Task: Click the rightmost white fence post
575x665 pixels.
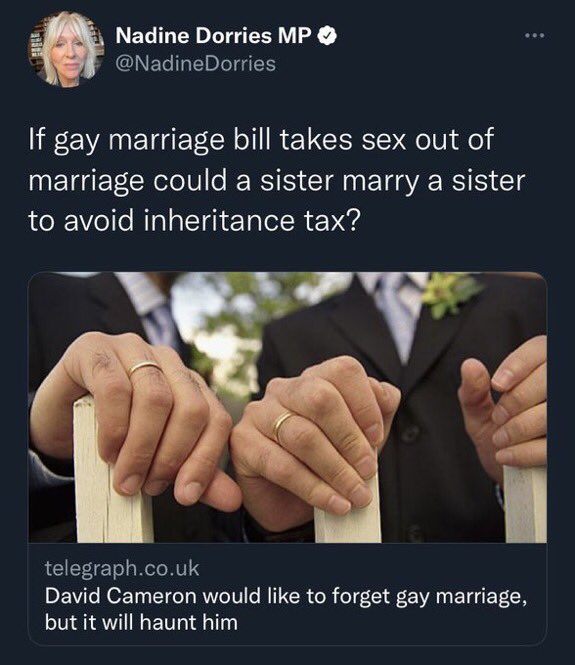Action: 525,504
